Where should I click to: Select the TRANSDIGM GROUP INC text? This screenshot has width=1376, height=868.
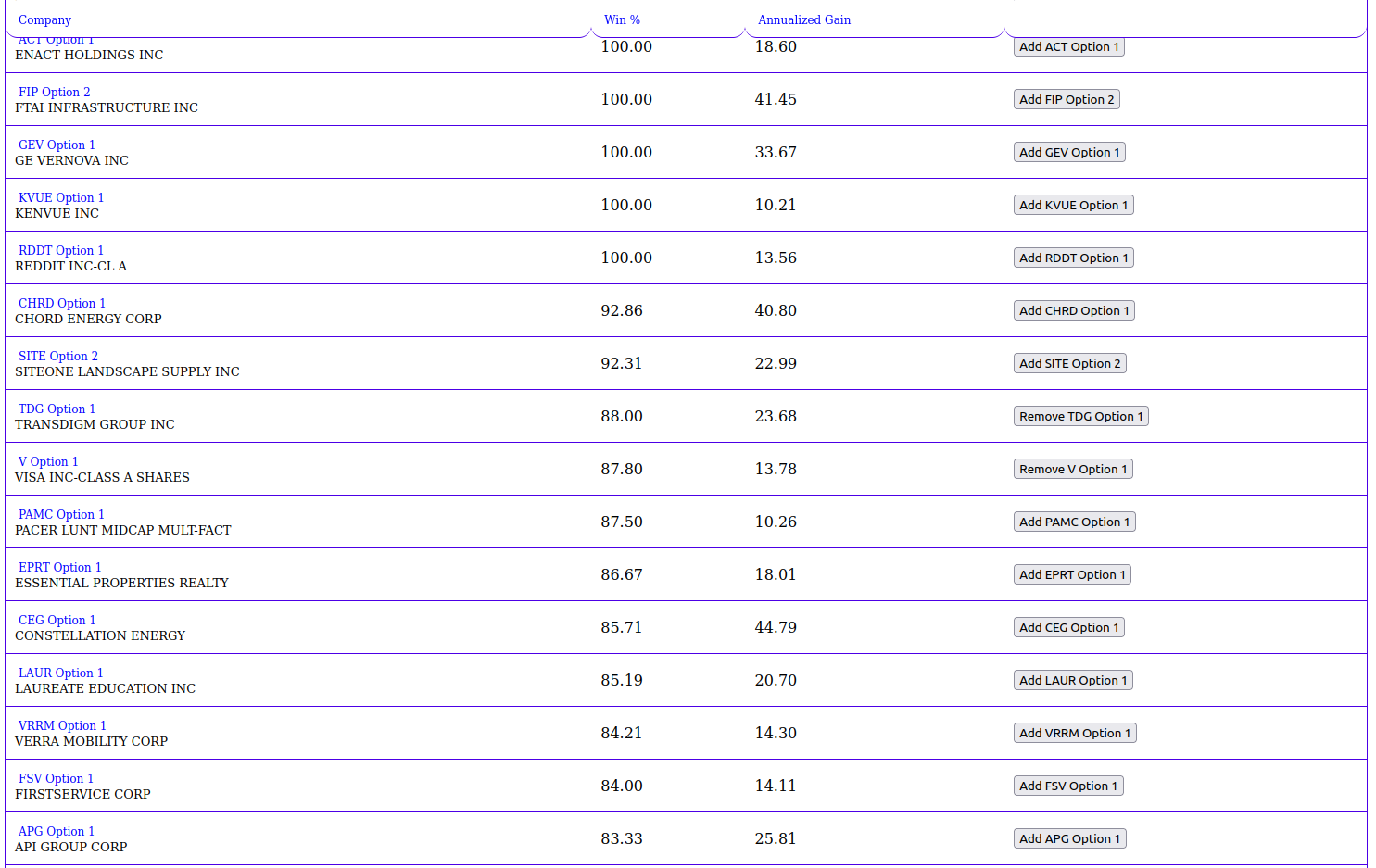95,424
